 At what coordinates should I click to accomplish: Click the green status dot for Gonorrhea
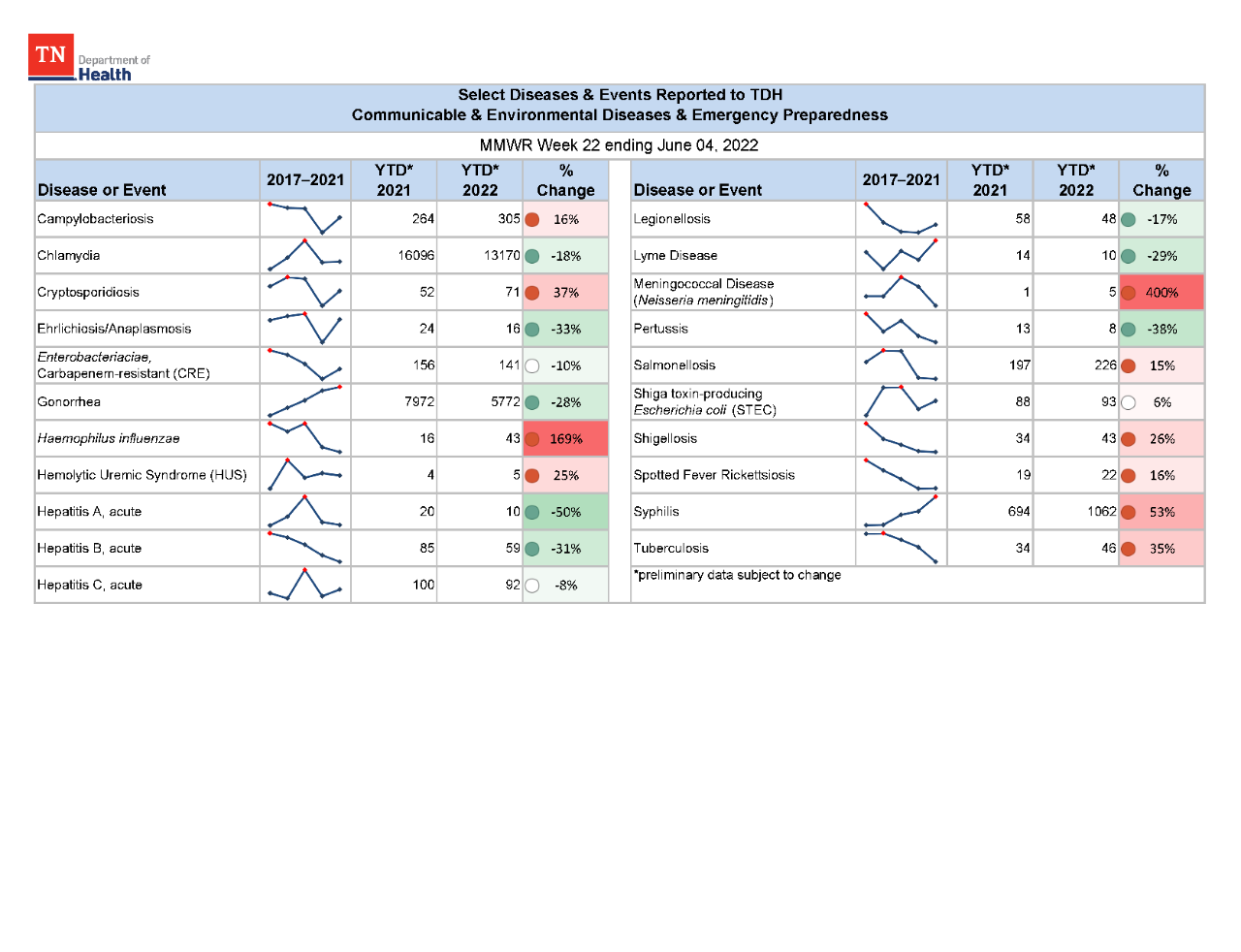pos(532,402)
